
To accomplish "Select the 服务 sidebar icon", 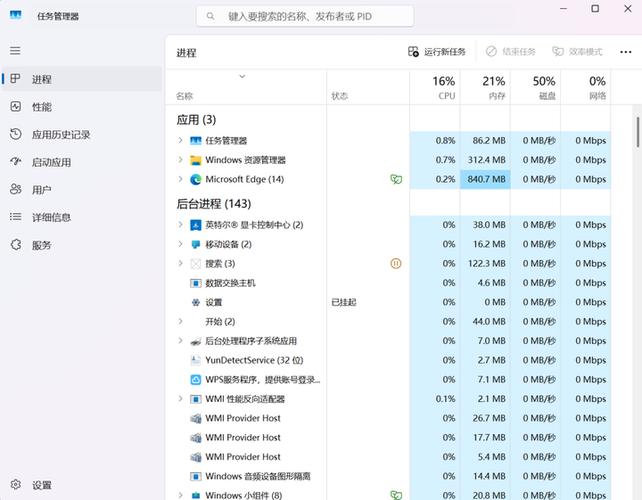I will click(x=16, y=244).
